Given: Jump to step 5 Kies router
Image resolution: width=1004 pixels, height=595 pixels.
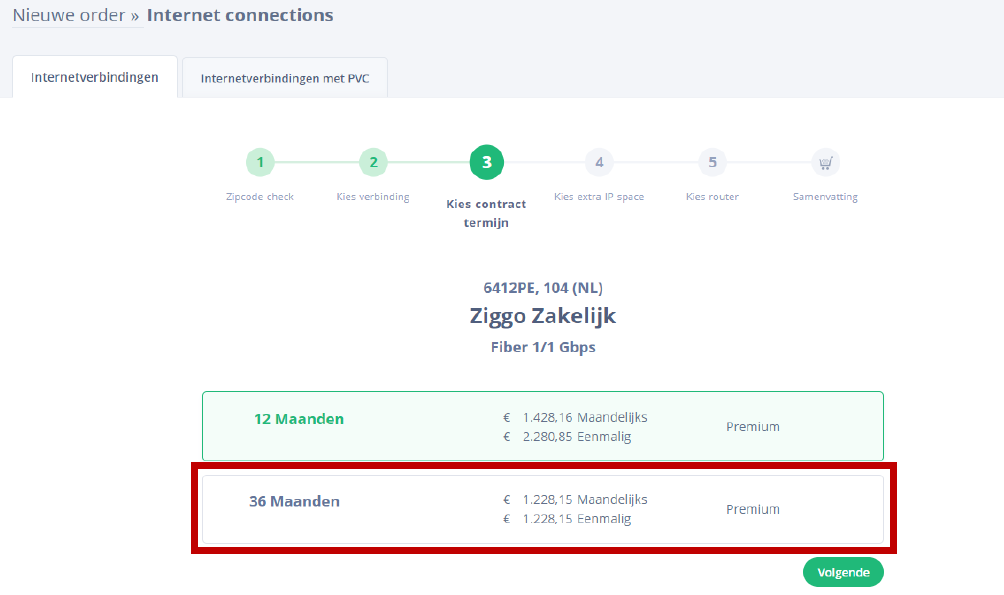Looking at the screenshot, I should 712,163.
